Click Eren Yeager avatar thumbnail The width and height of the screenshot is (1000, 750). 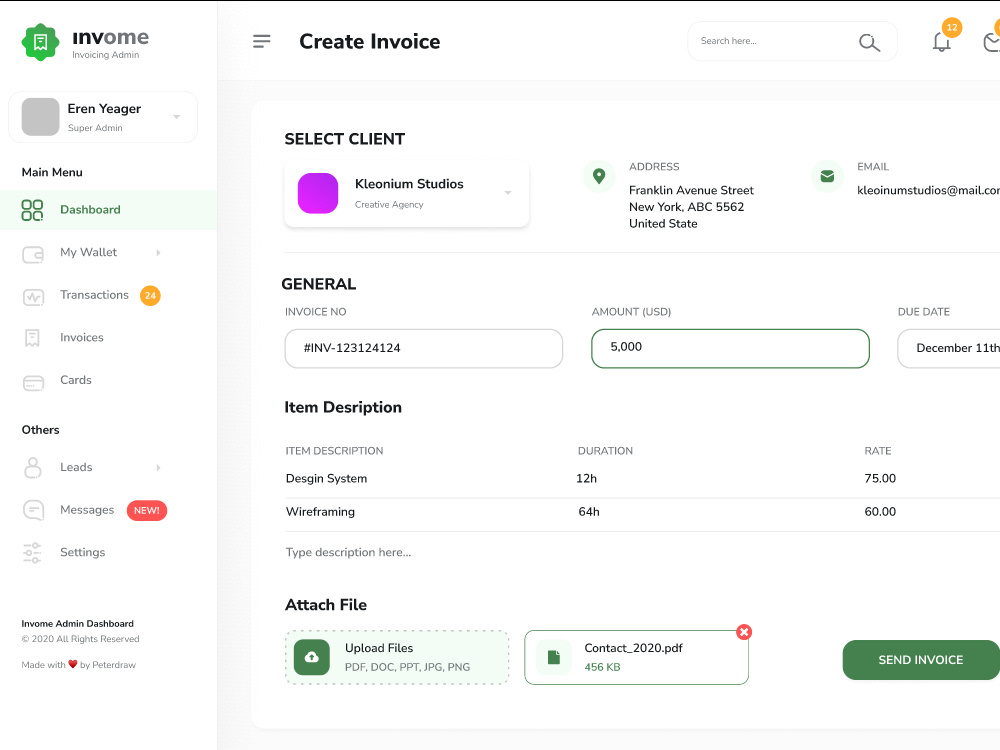[41, 117]
